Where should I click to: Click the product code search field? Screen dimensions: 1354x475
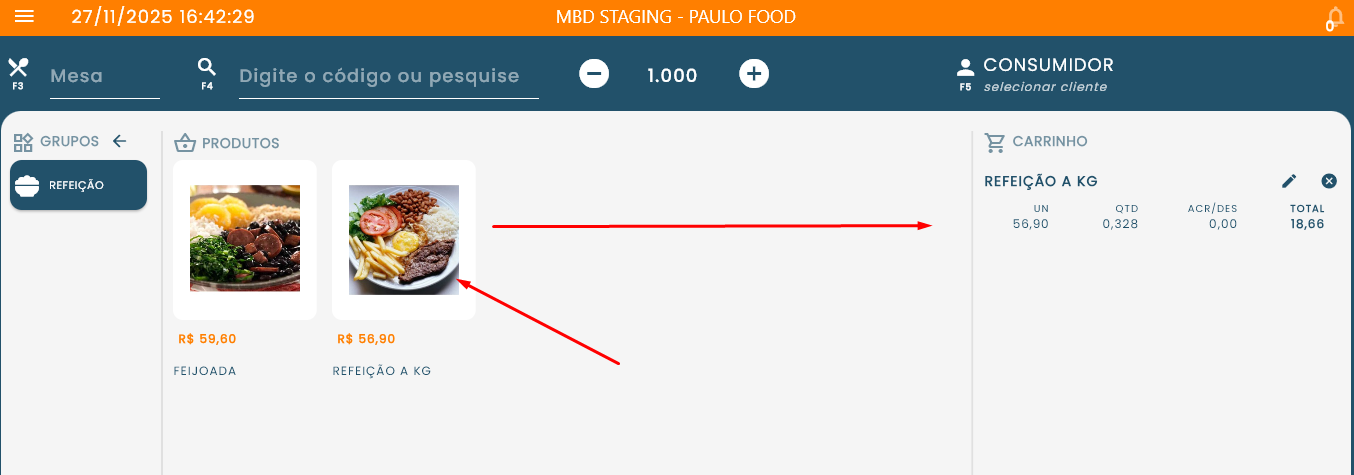[x=389, y=76]
